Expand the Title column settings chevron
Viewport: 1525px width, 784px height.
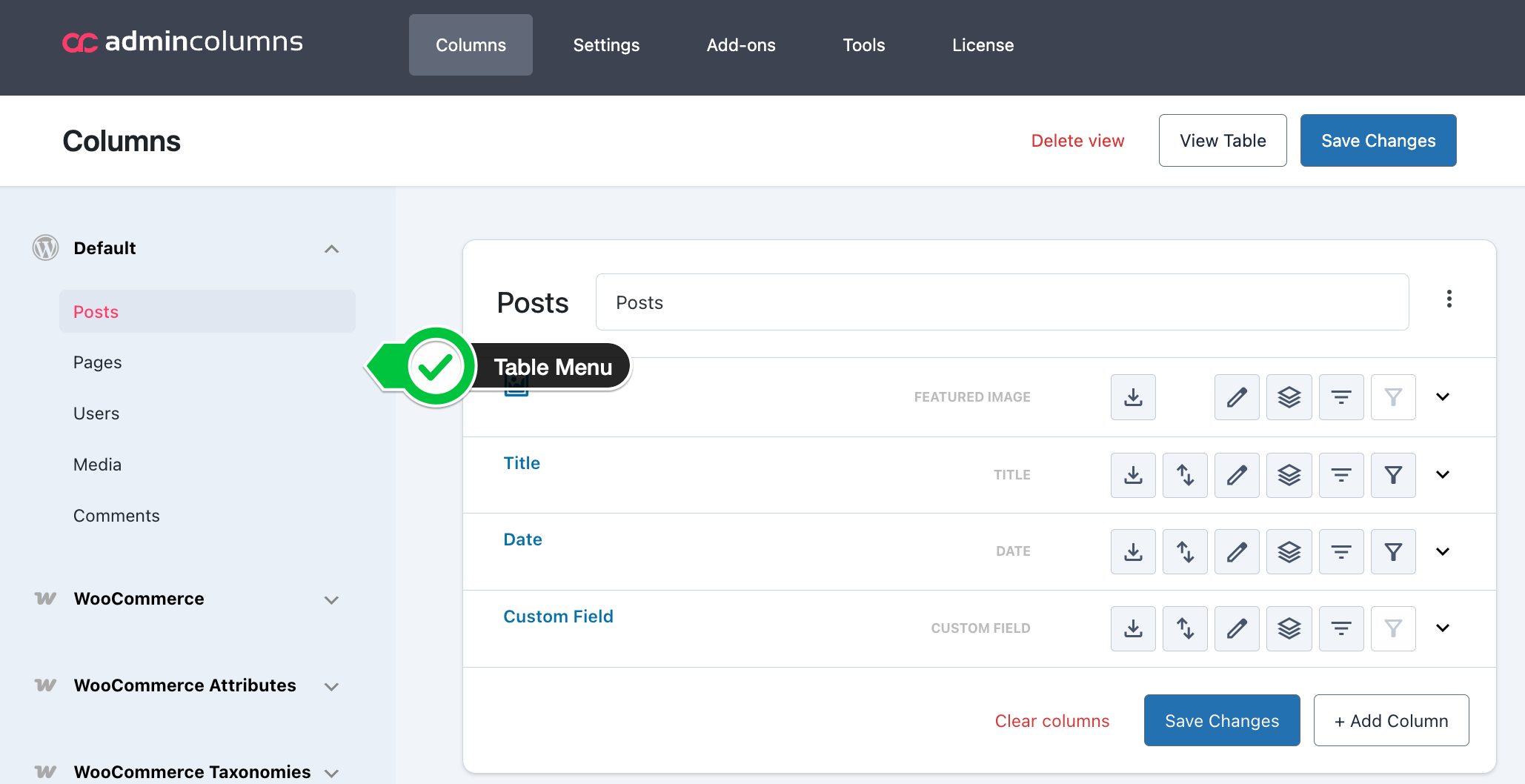[x=1442, y=475]
